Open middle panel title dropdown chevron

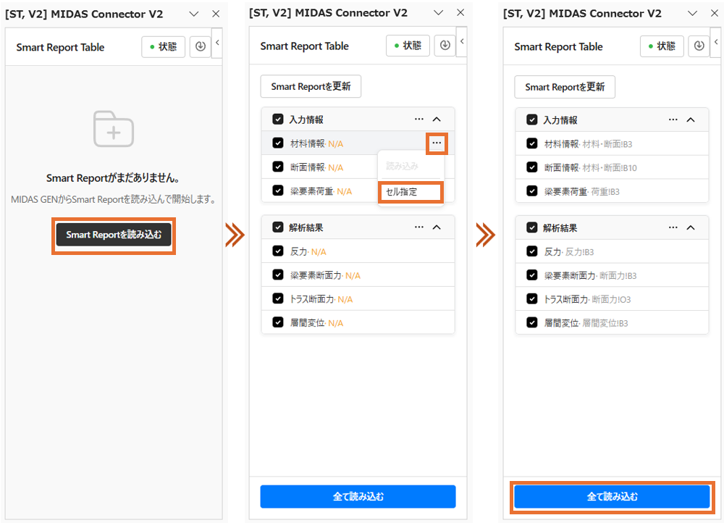pos(439,12)
